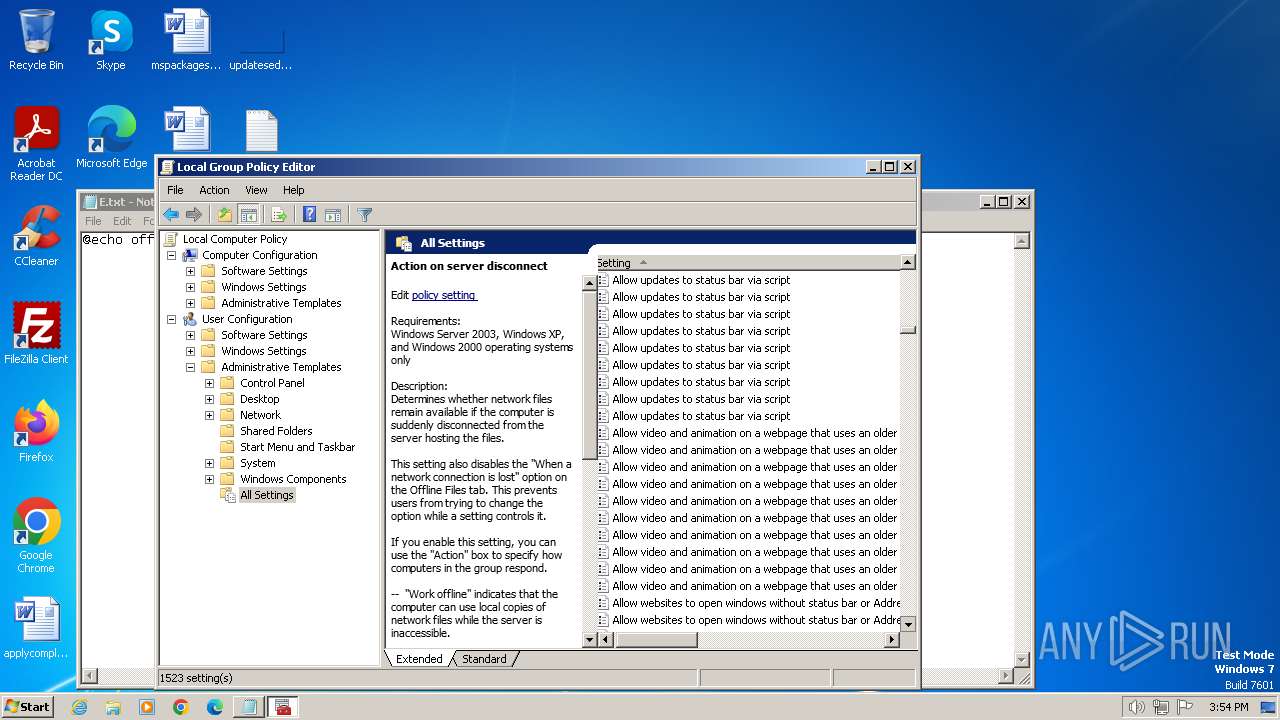This screenshot has width=1280, height=720.
Task: Expand Software Settings under Computer Configuration
Action: coord(190,271)
